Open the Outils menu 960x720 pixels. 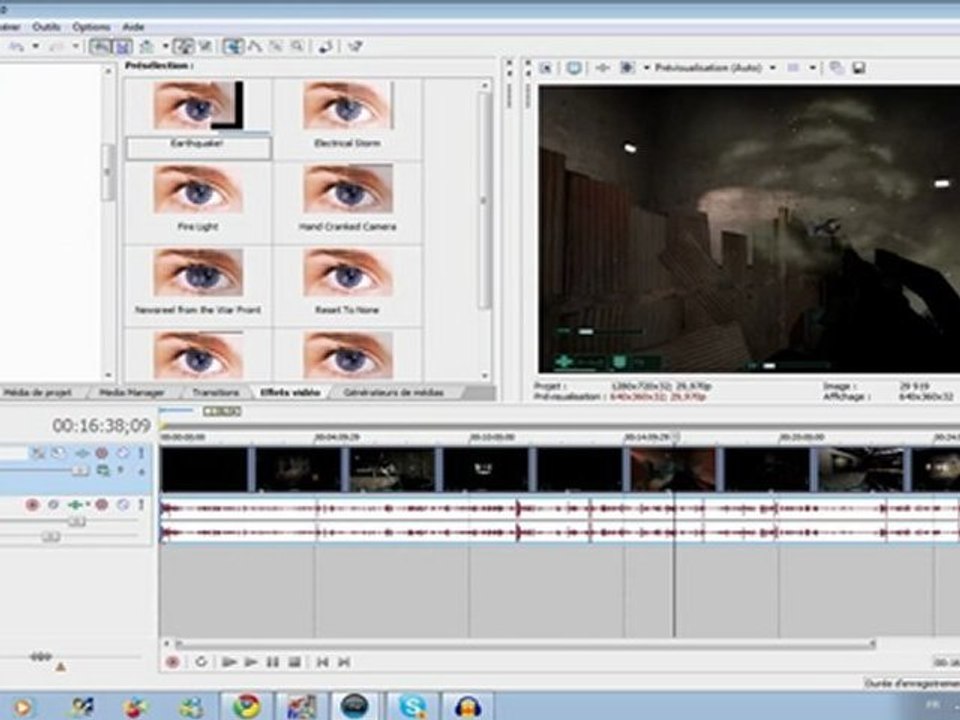[46, 27]
